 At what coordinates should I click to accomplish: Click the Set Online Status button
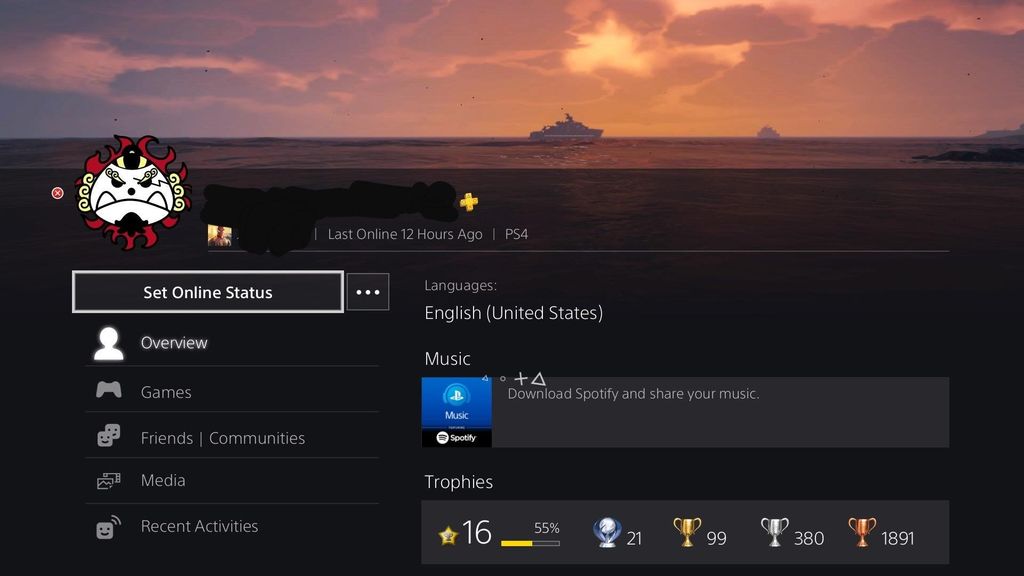(x=208, y=292)
